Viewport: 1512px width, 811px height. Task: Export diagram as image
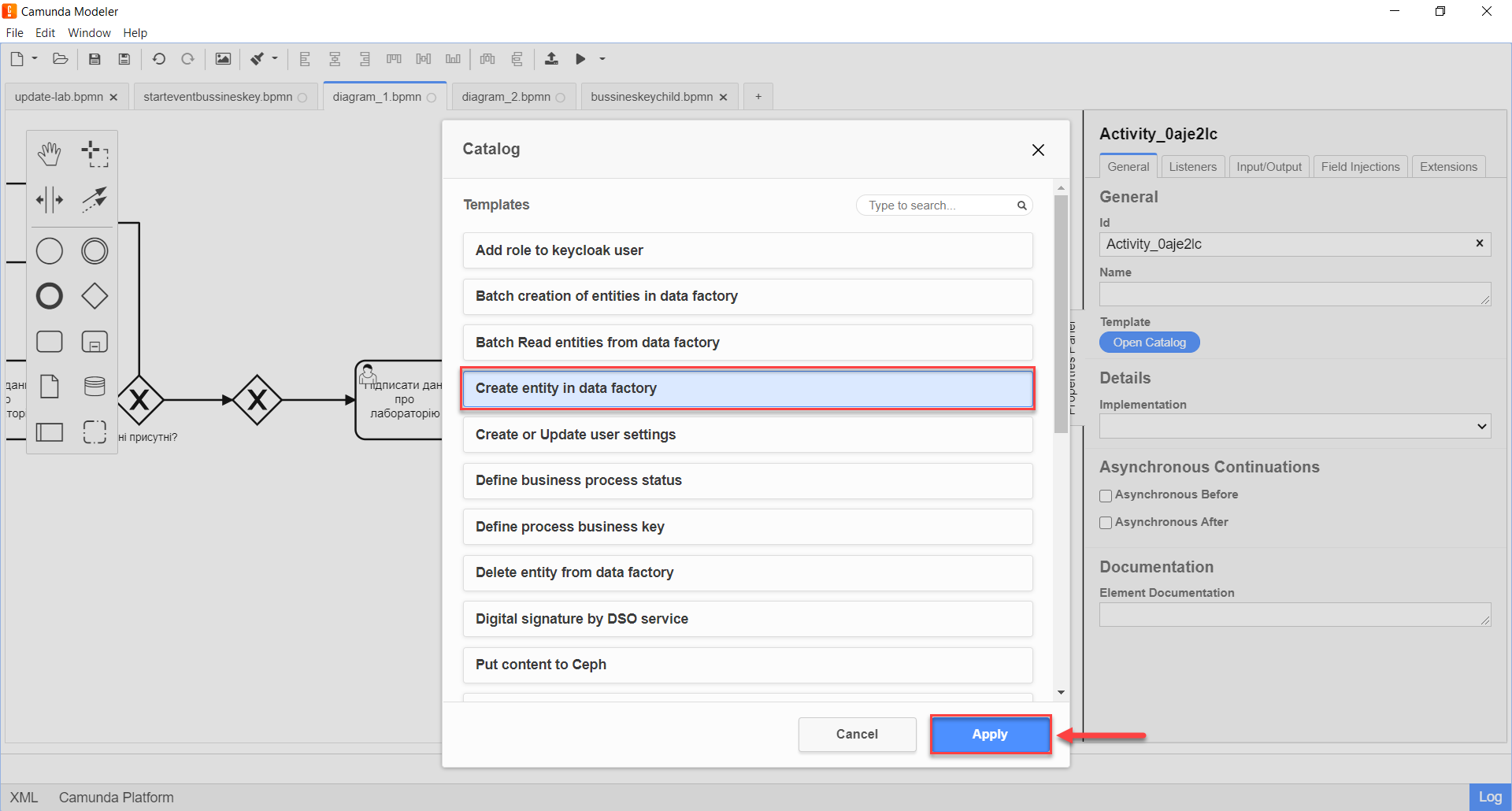click(x=223, y=59)
